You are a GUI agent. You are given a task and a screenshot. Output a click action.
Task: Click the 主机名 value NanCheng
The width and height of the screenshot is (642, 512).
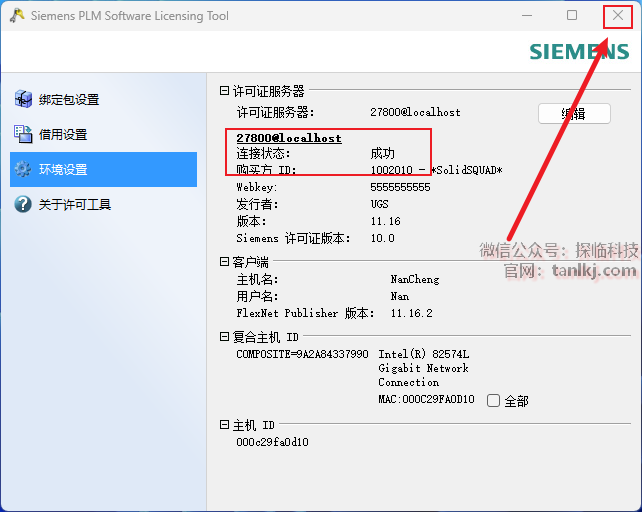click(415, 279)
